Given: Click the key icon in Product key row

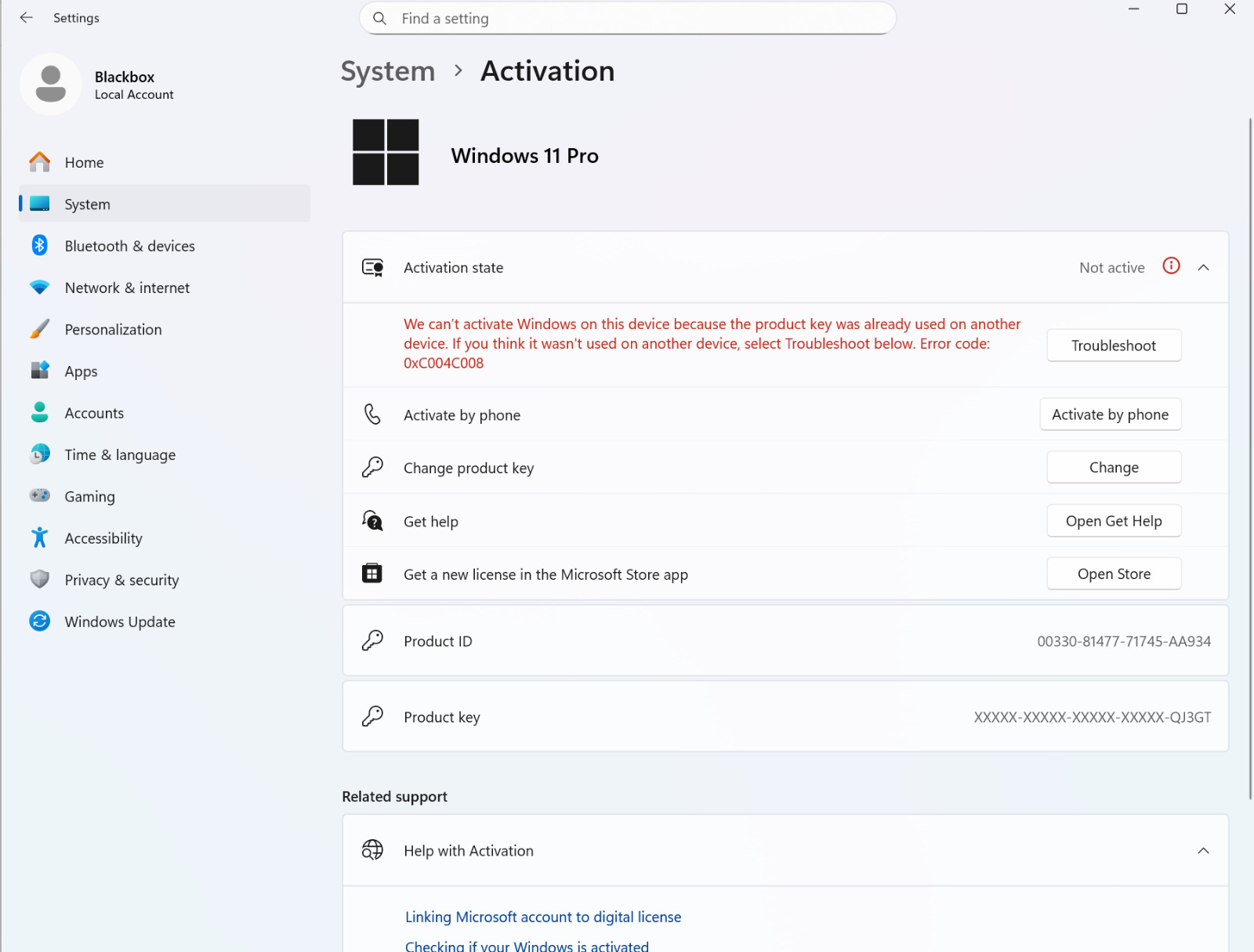Looking at the screenshot, I should (x=373, y=716).
